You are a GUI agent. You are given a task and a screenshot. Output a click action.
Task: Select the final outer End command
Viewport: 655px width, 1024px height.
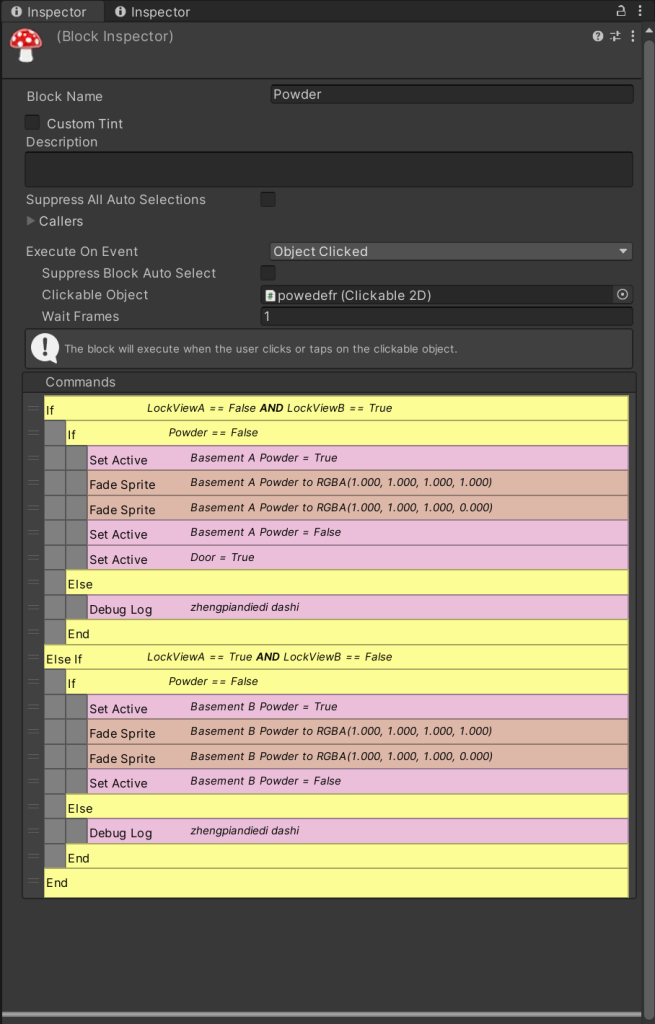click(336, 882)
